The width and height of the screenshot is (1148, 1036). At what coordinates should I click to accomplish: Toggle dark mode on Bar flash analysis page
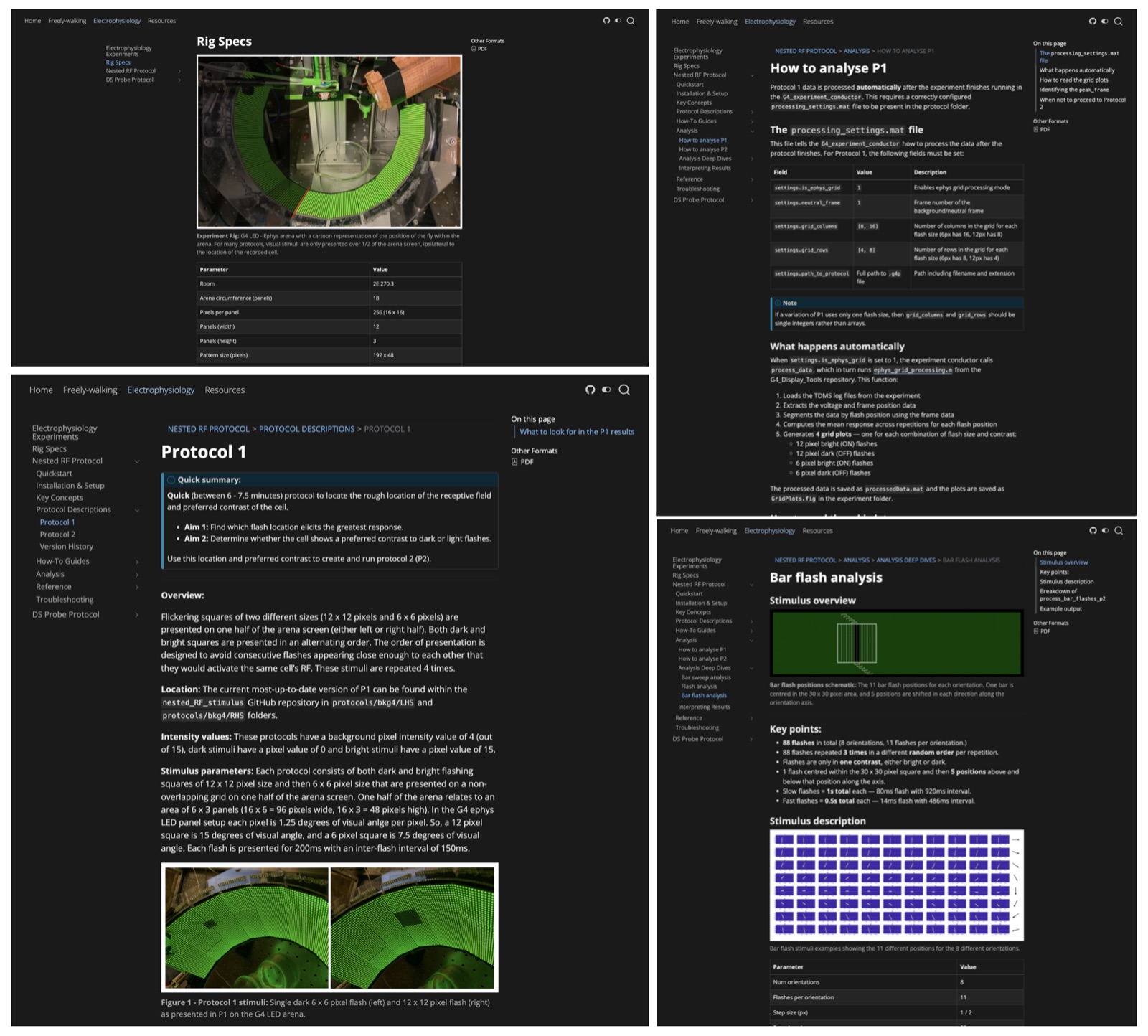click(1105, 531)
